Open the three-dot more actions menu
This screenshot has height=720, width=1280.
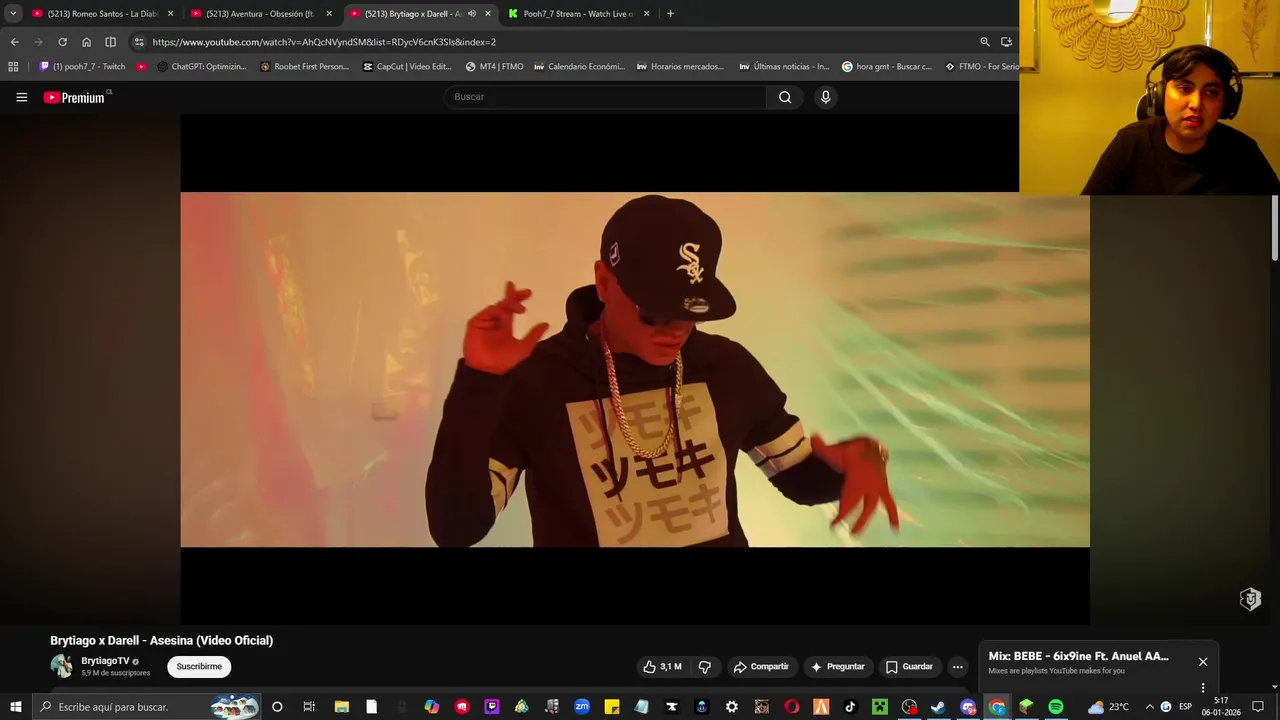click(x=957, y=667)
